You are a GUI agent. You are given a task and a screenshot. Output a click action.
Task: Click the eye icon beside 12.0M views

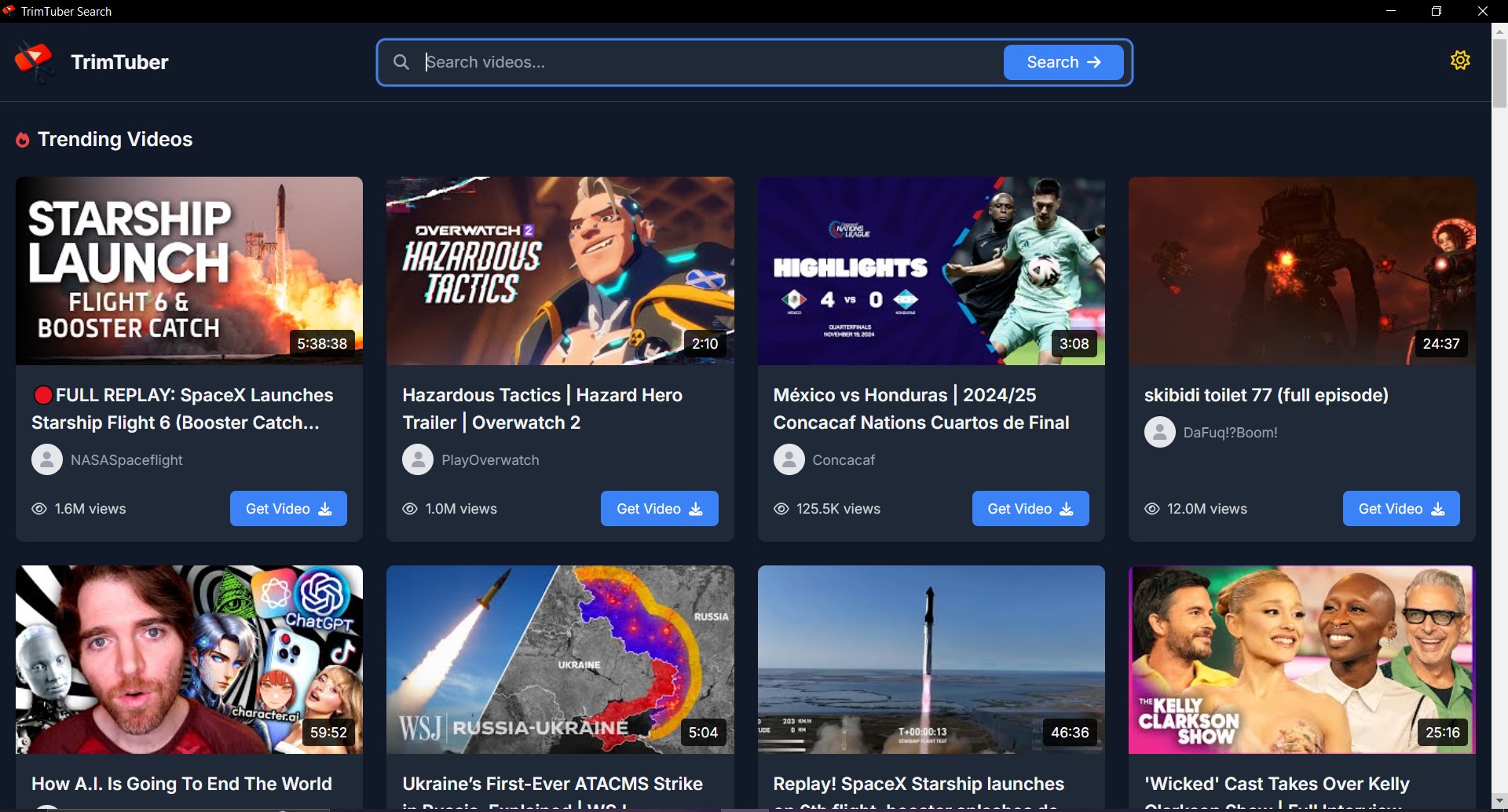pos(1152,509)
